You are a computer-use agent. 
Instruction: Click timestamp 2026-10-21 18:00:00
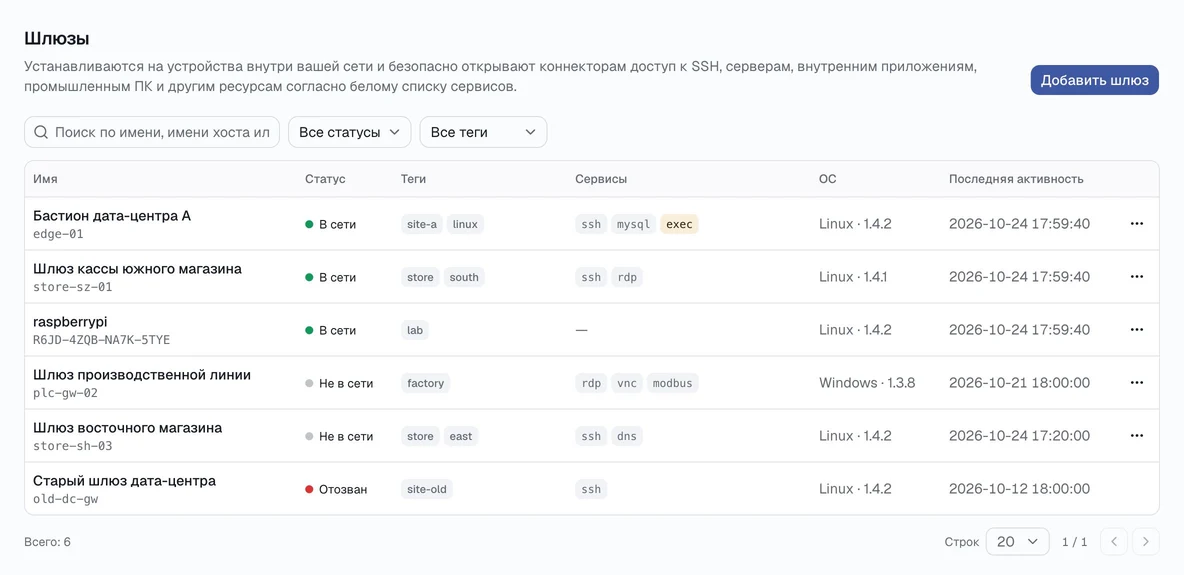click(1019, 382)
